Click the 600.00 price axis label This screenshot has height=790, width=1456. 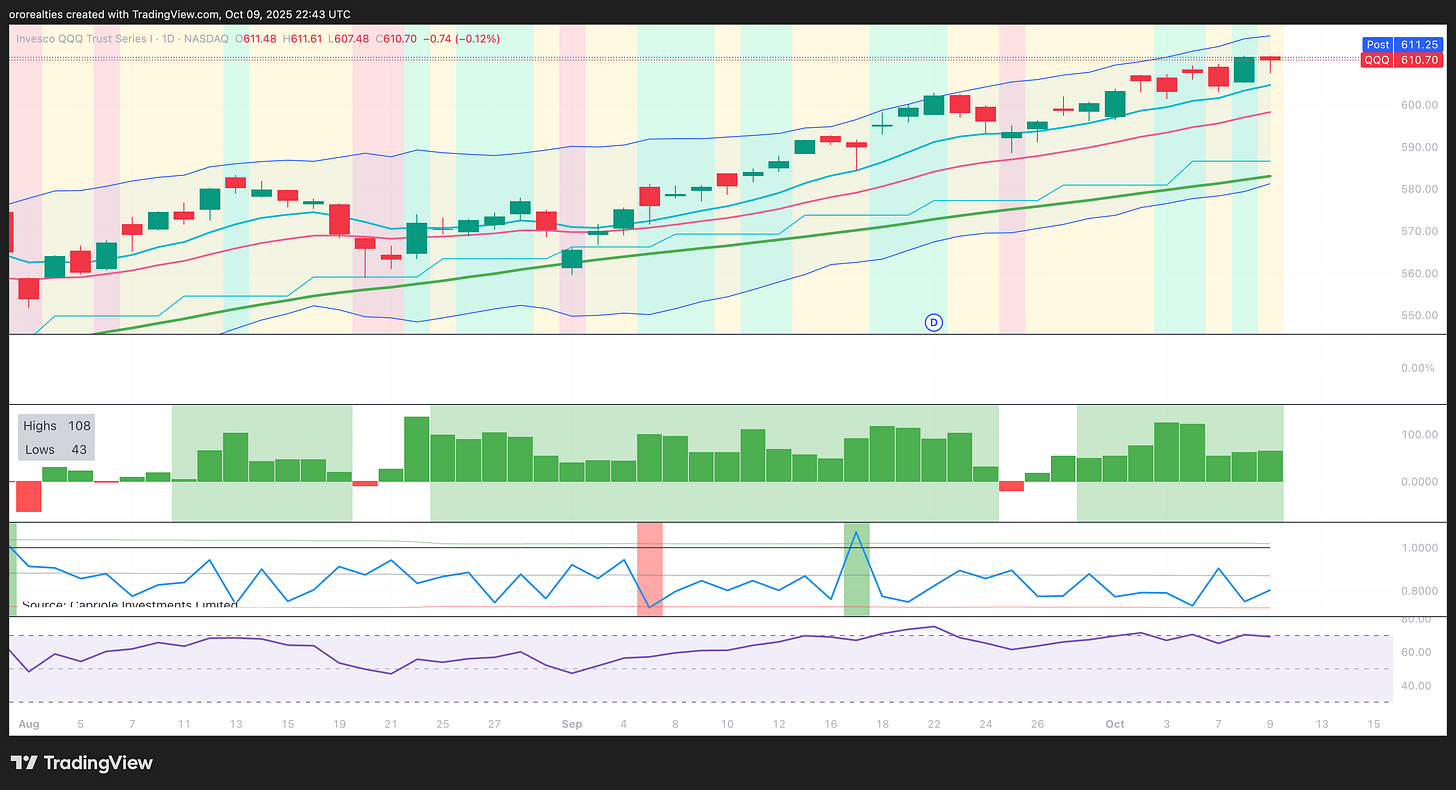1417,105
